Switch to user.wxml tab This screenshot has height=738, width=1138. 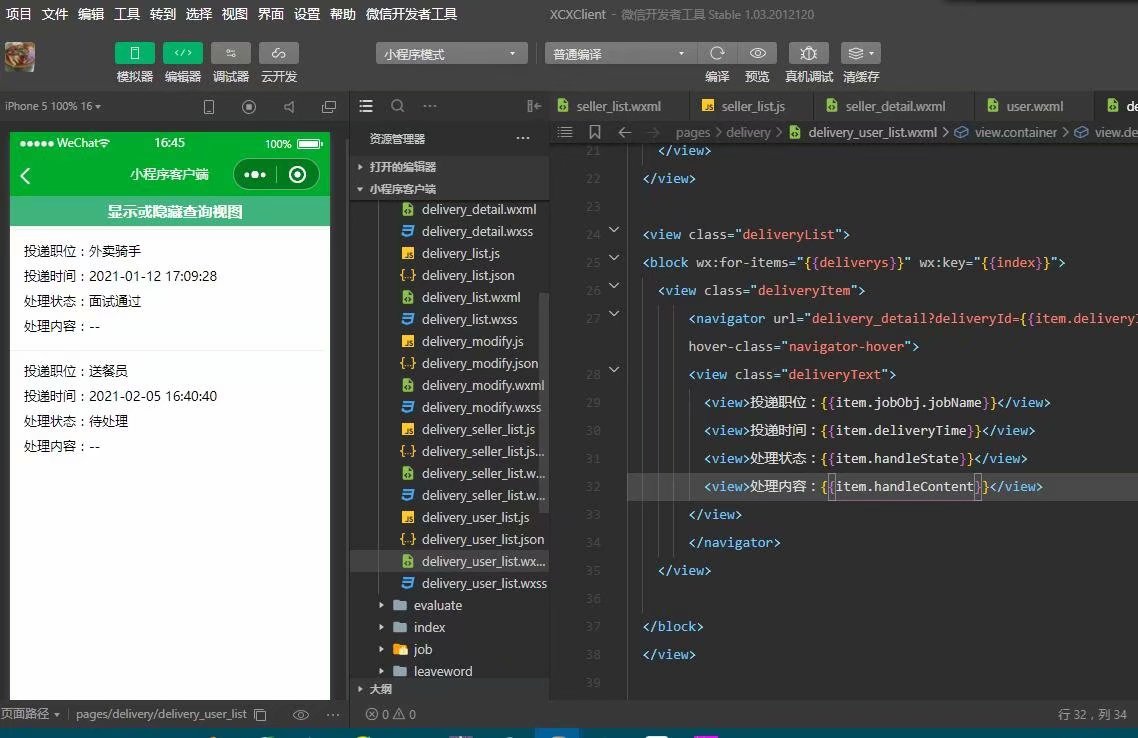click(1033, 106)
